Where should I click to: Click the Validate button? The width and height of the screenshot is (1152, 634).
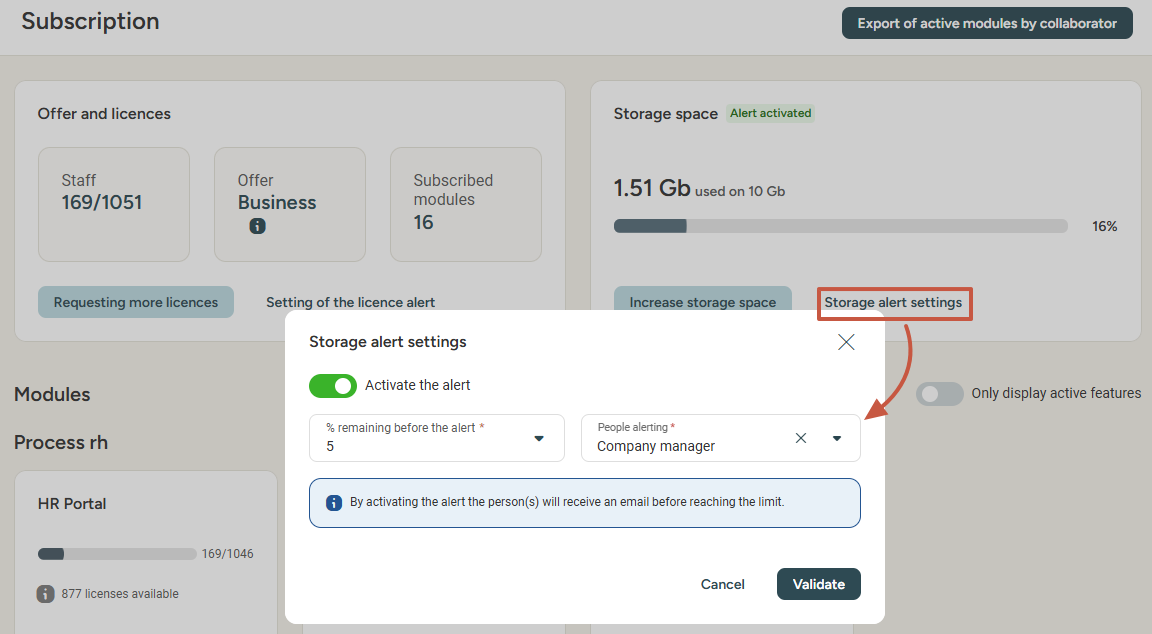818,584
